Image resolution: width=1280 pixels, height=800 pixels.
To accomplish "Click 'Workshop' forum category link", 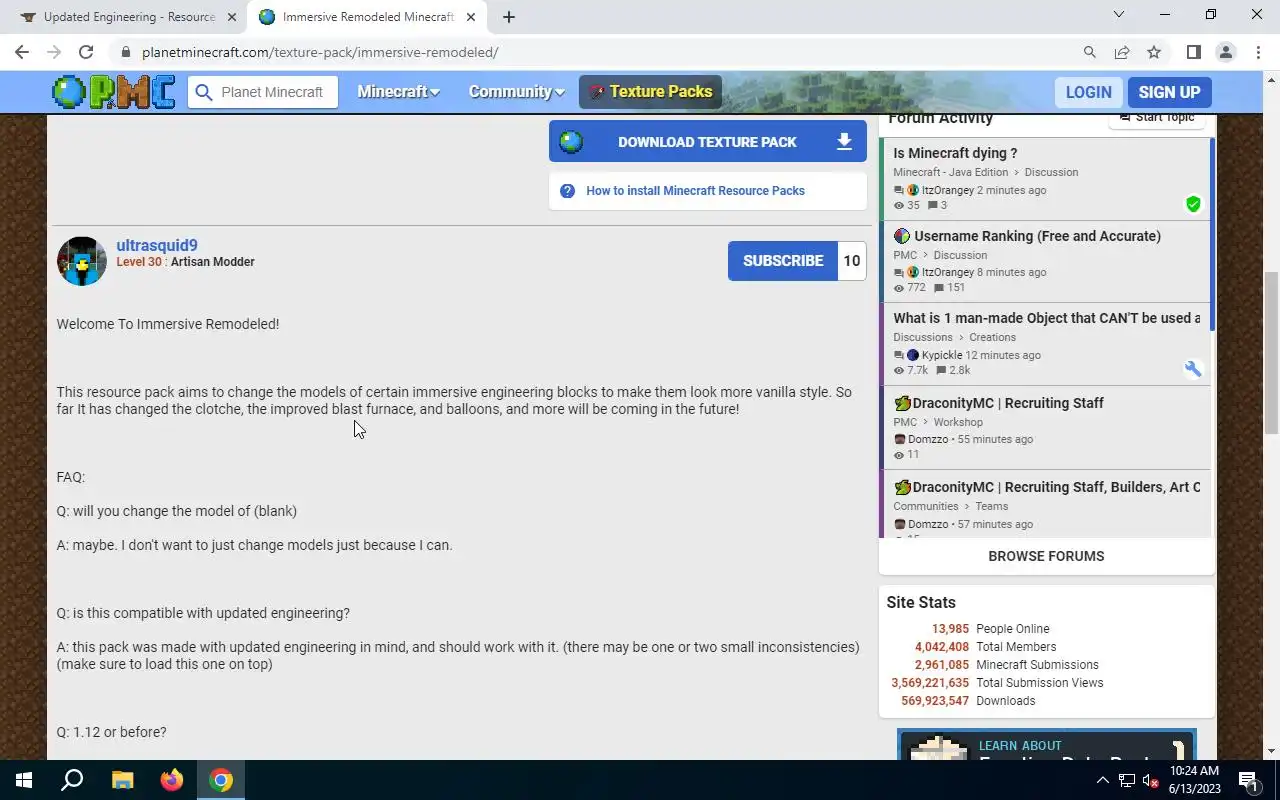I will [x=958, y=422].
